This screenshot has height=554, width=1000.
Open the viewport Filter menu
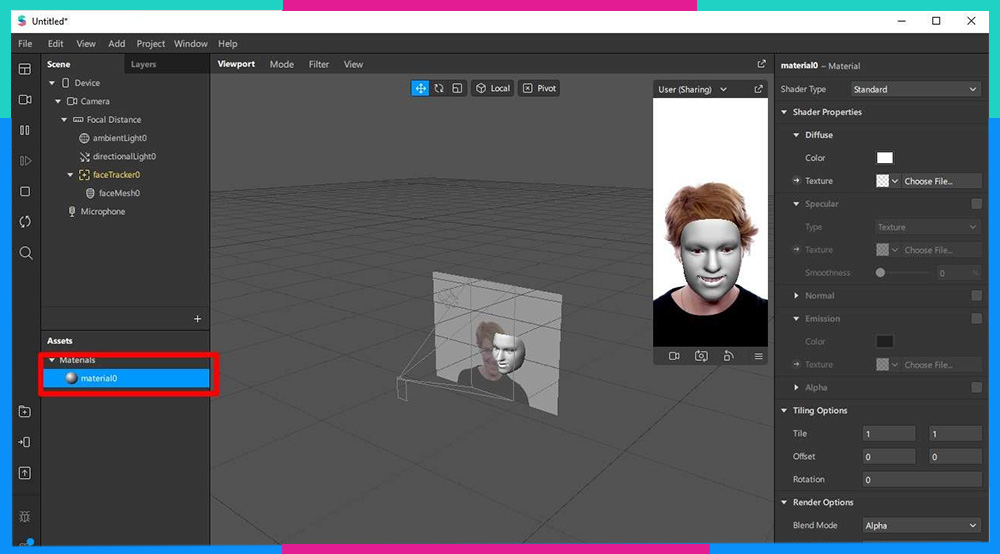pyautogui.click(x=319, y=64)
